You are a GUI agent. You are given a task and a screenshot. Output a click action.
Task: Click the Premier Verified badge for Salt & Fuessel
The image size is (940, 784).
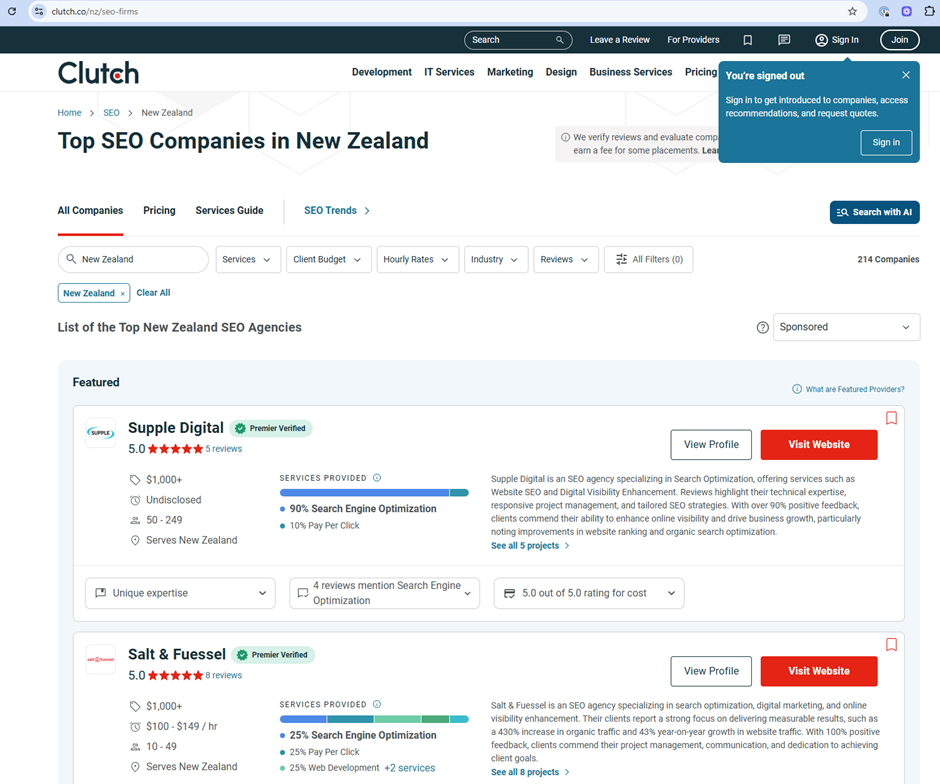pyautogui.click(x=273, y=655)
